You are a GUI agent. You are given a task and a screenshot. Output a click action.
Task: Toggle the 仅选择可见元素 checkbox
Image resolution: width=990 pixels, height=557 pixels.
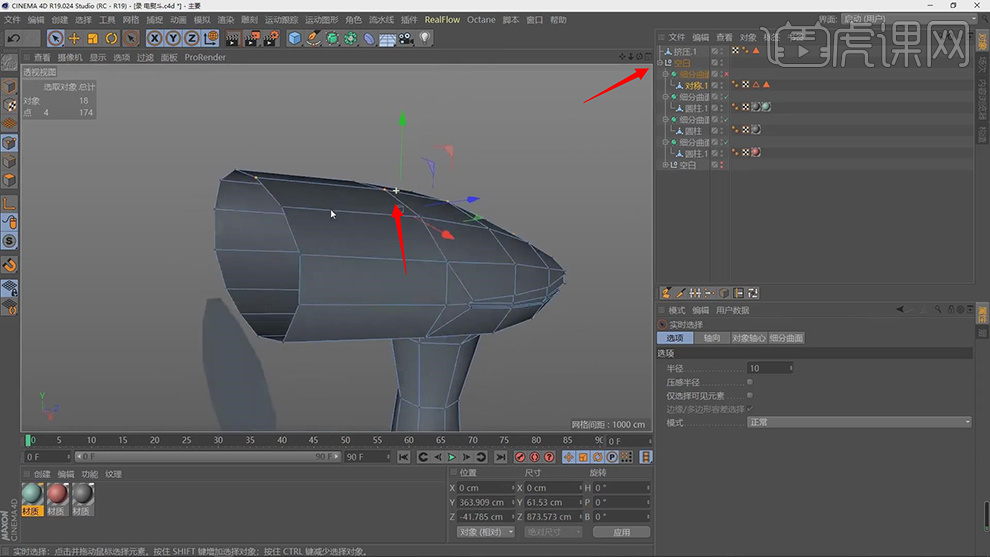pos(751,396)
